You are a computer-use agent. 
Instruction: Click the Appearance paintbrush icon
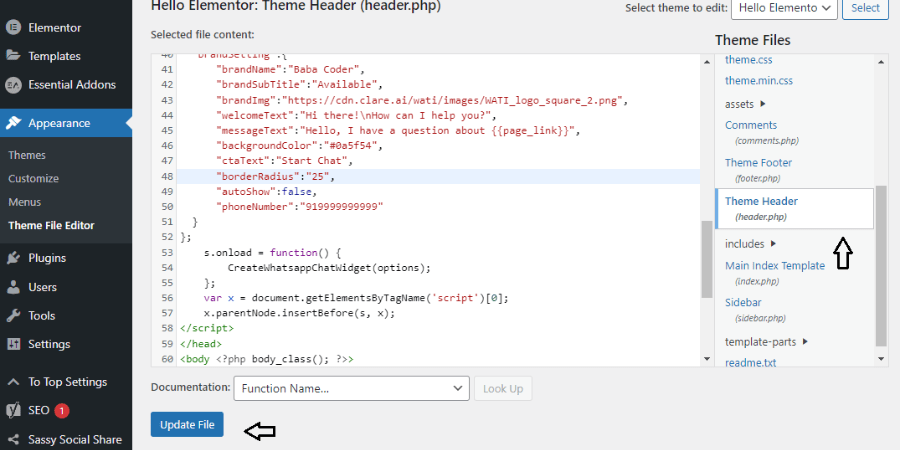[13, 123]
